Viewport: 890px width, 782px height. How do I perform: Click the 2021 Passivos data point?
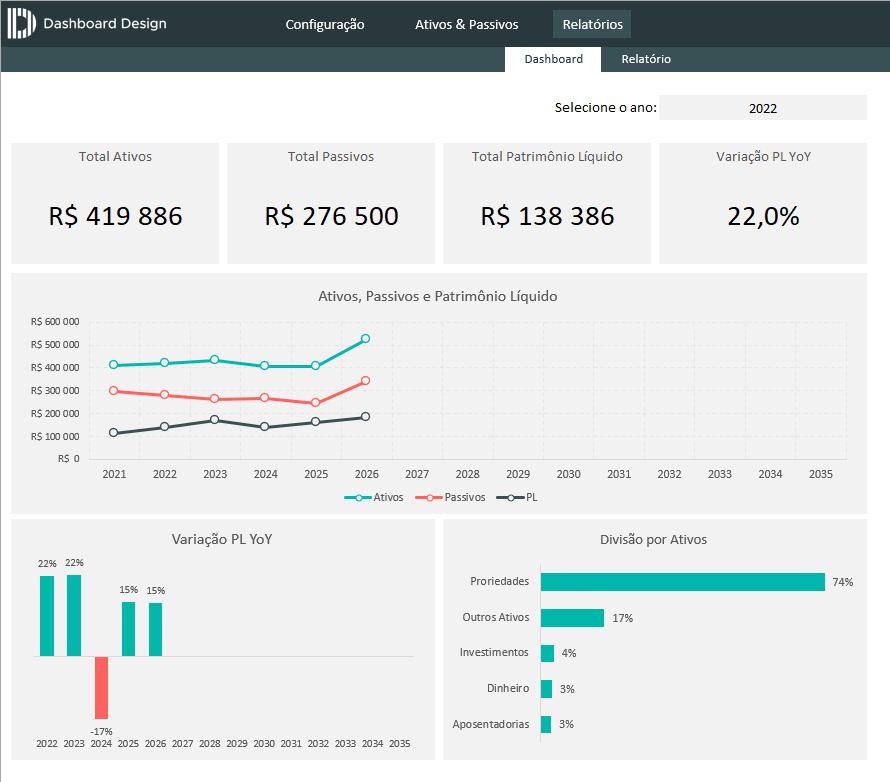coord(114,391)
